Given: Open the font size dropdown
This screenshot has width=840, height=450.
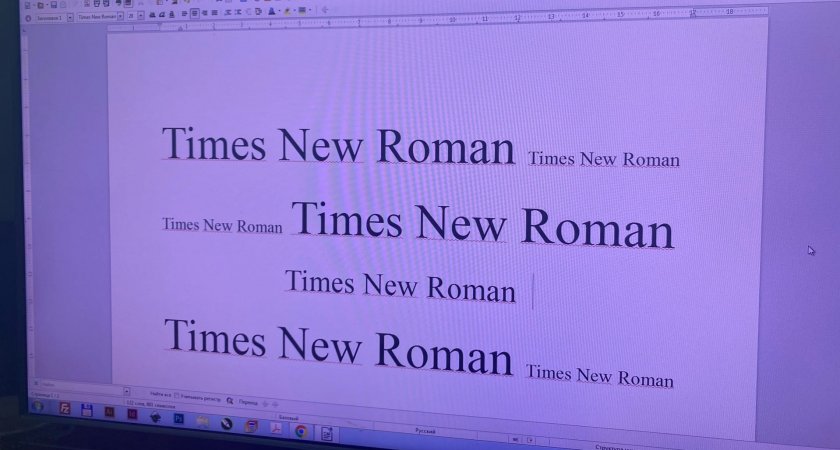Looking at the screenshot, I should point(140,15).
